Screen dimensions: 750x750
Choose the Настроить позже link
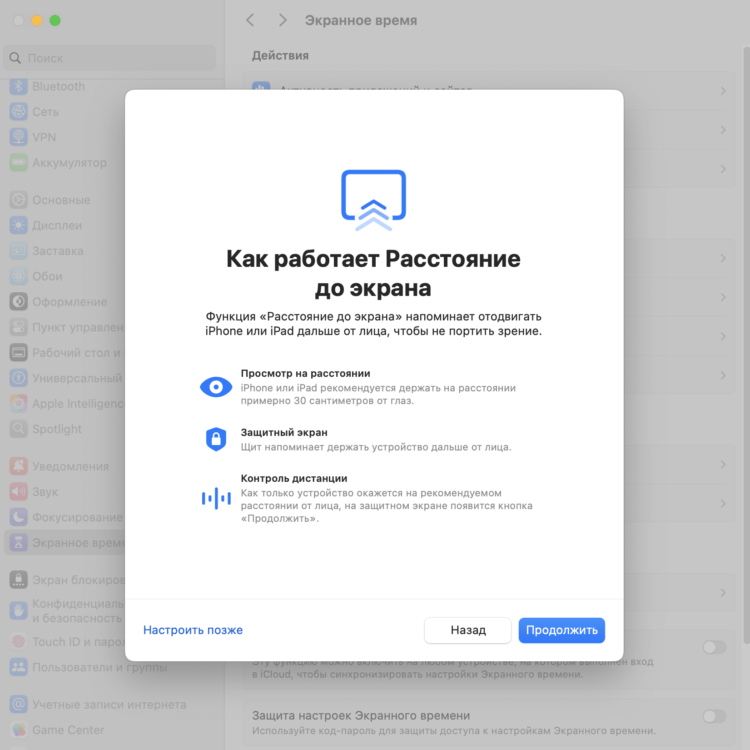pos(193,630)
